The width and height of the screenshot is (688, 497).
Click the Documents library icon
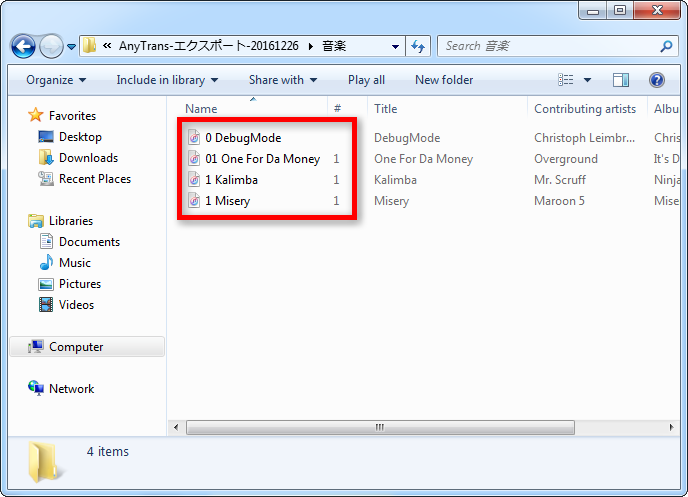[x=46, y=241]
